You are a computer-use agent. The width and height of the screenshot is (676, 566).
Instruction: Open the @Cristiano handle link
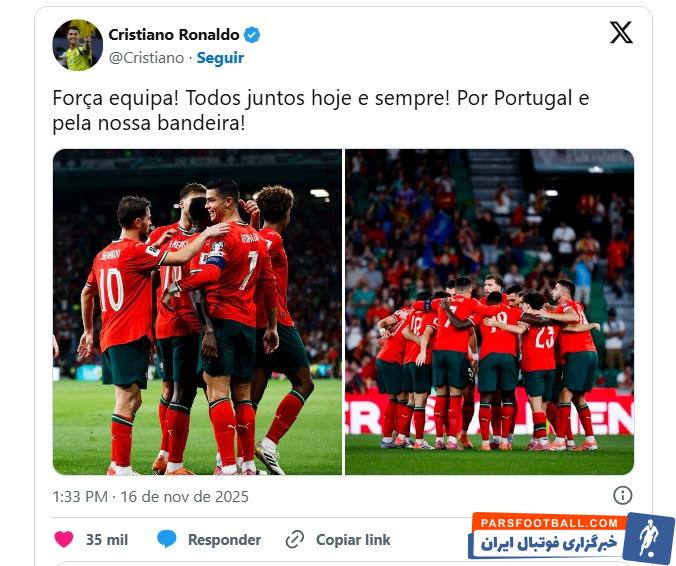147,58
